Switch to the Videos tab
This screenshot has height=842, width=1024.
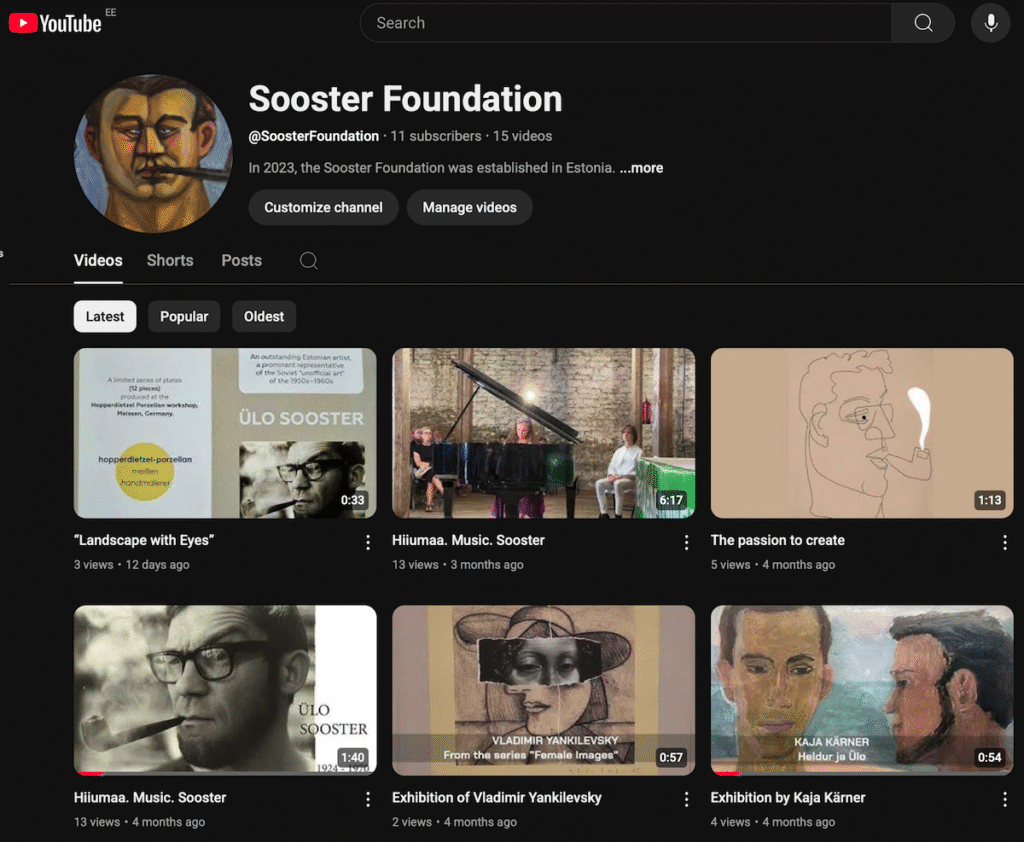click(x=98, y=261)
